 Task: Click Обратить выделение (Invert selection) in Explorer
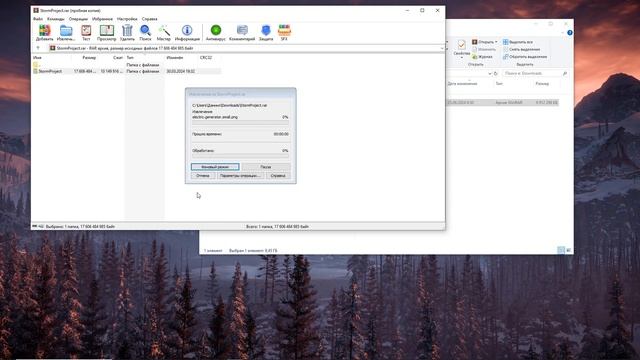[x=525, y=57]
